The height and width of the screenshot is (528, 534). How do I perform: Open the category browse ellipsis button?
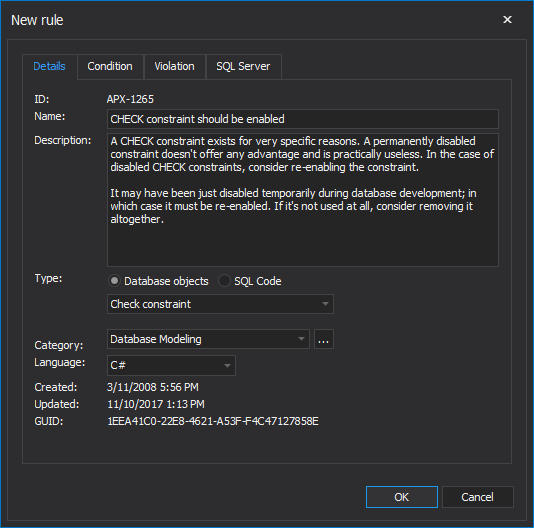point(324,339)
